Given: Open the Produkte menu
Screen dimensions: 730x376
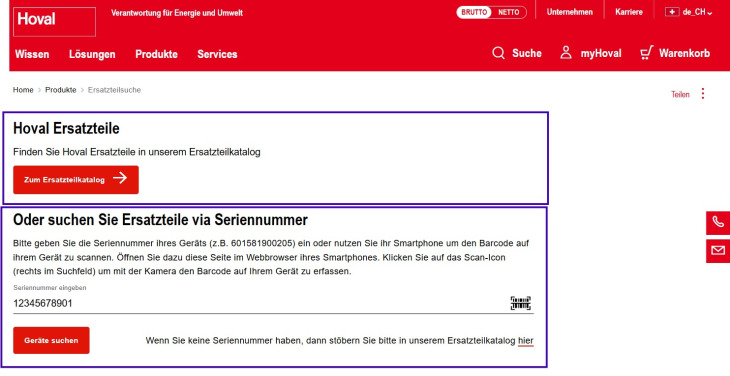Looking at the screenshot, I should [x=156, y=54].
